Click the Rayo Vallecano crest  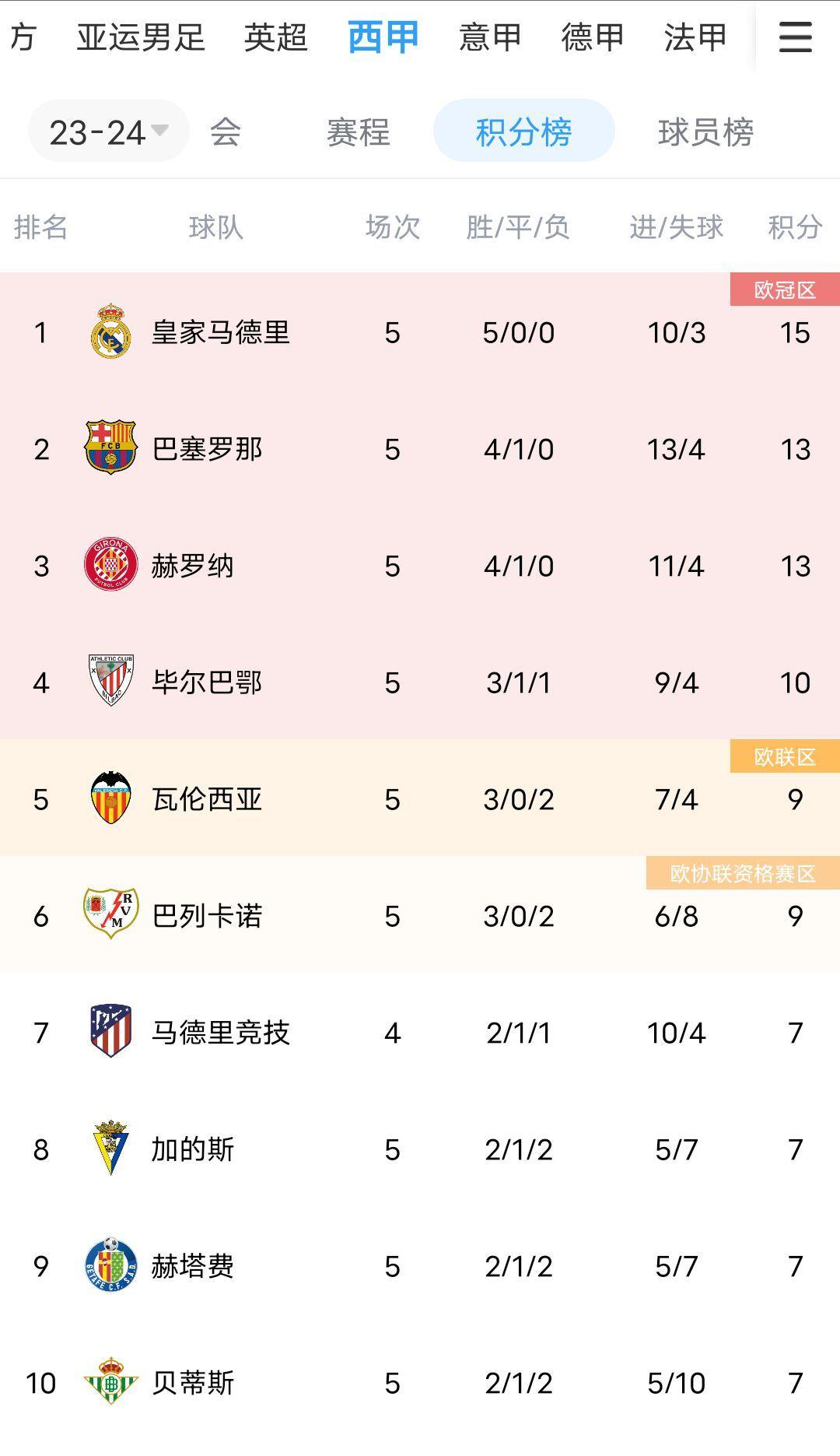110,914
